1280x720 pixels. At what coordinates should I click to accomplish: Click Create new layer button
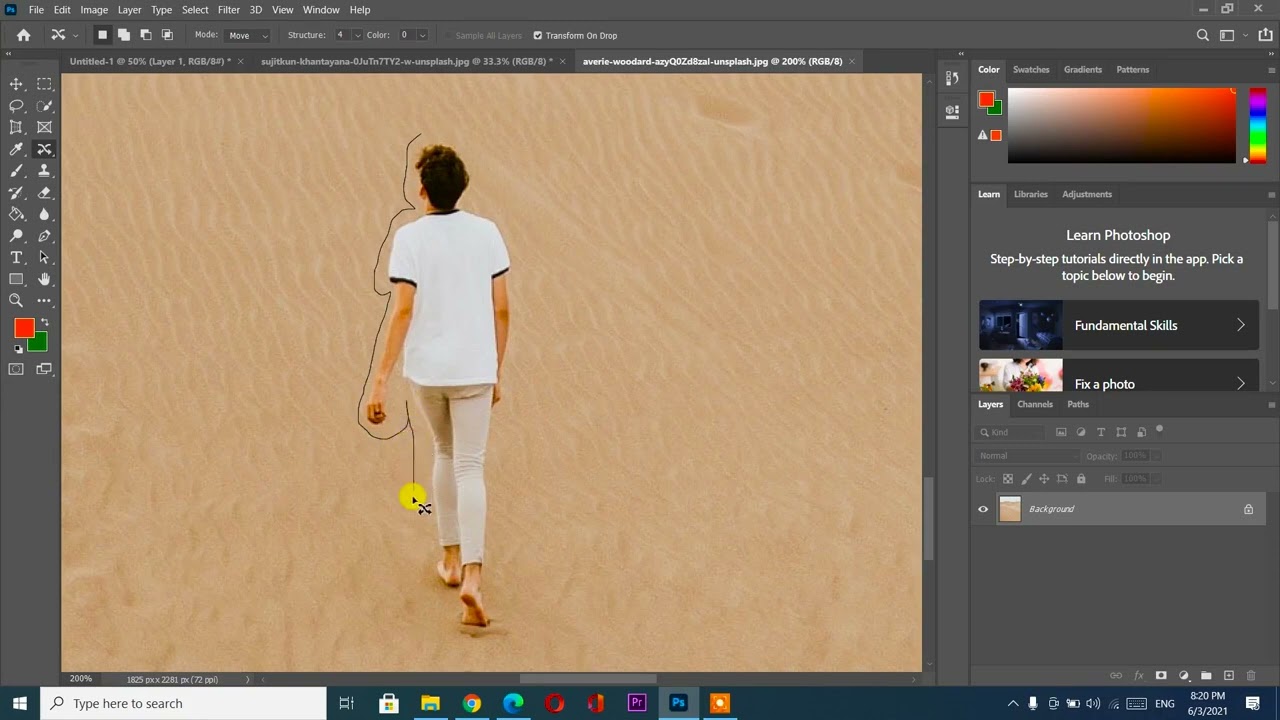(1229, 676)
